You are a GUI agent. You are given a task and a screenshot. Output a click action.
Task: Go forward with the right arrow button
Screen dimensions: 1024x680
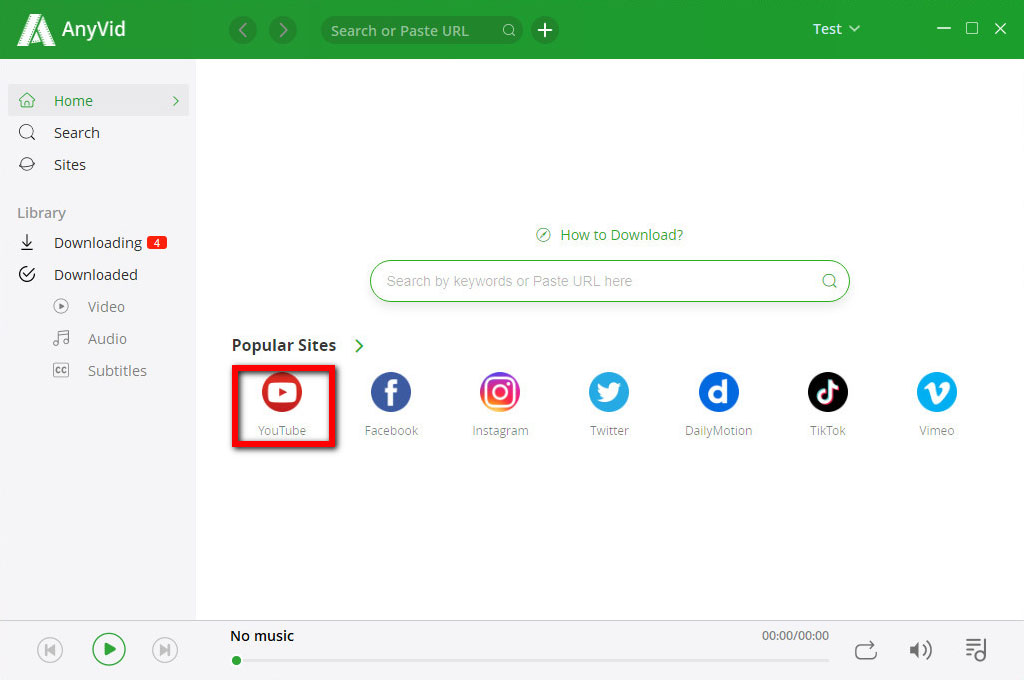point(283,30)
